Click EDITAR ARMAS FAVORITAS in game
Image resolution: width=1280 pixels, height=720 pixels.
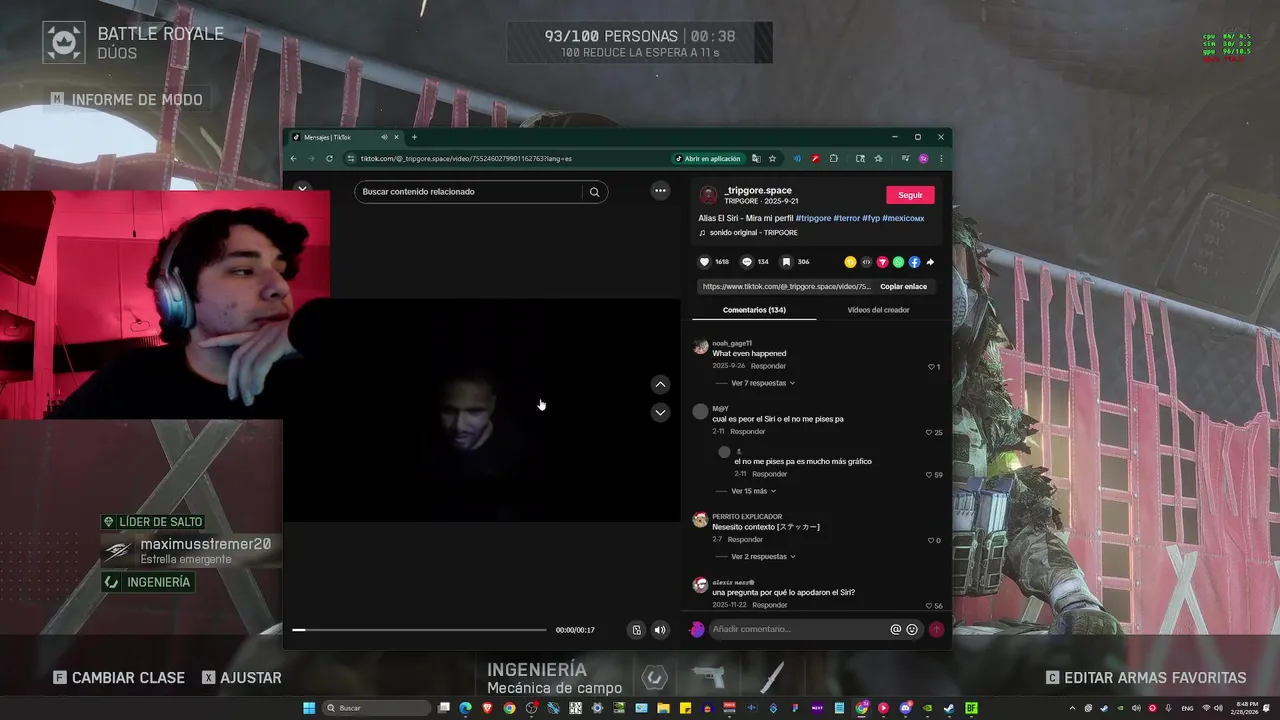(x=1146, y=677)
